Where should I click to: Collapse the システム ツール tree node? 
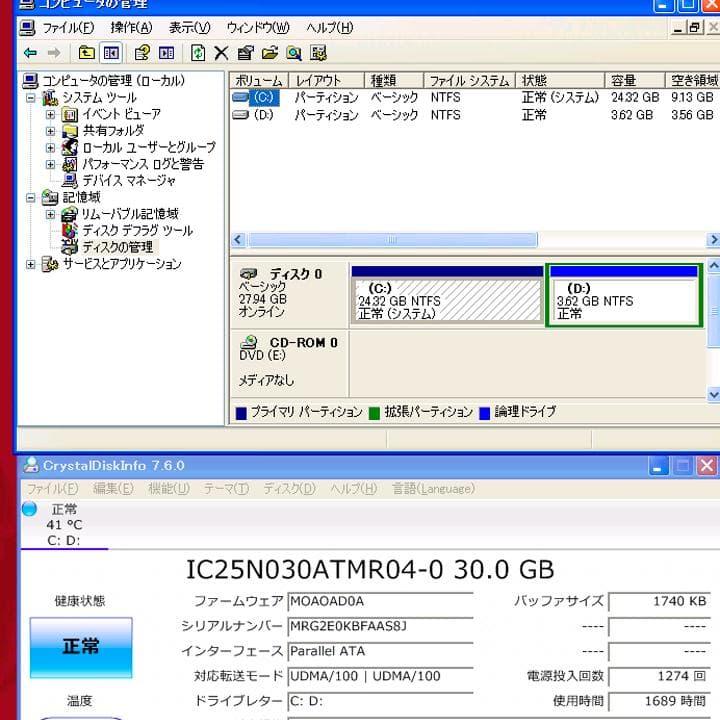(31, 98)
